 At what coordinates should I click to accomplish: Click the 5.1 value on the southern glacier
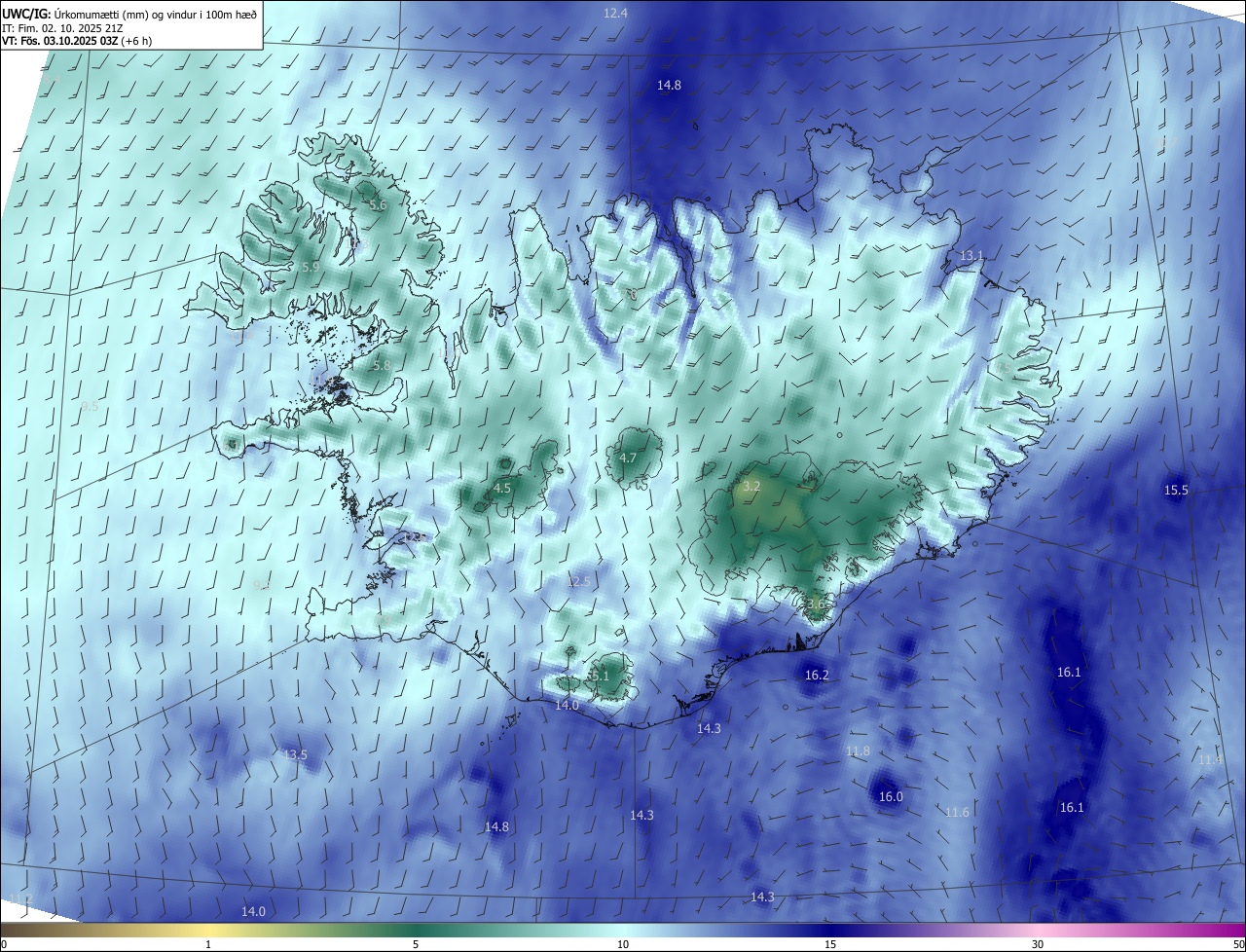(599, 676)
